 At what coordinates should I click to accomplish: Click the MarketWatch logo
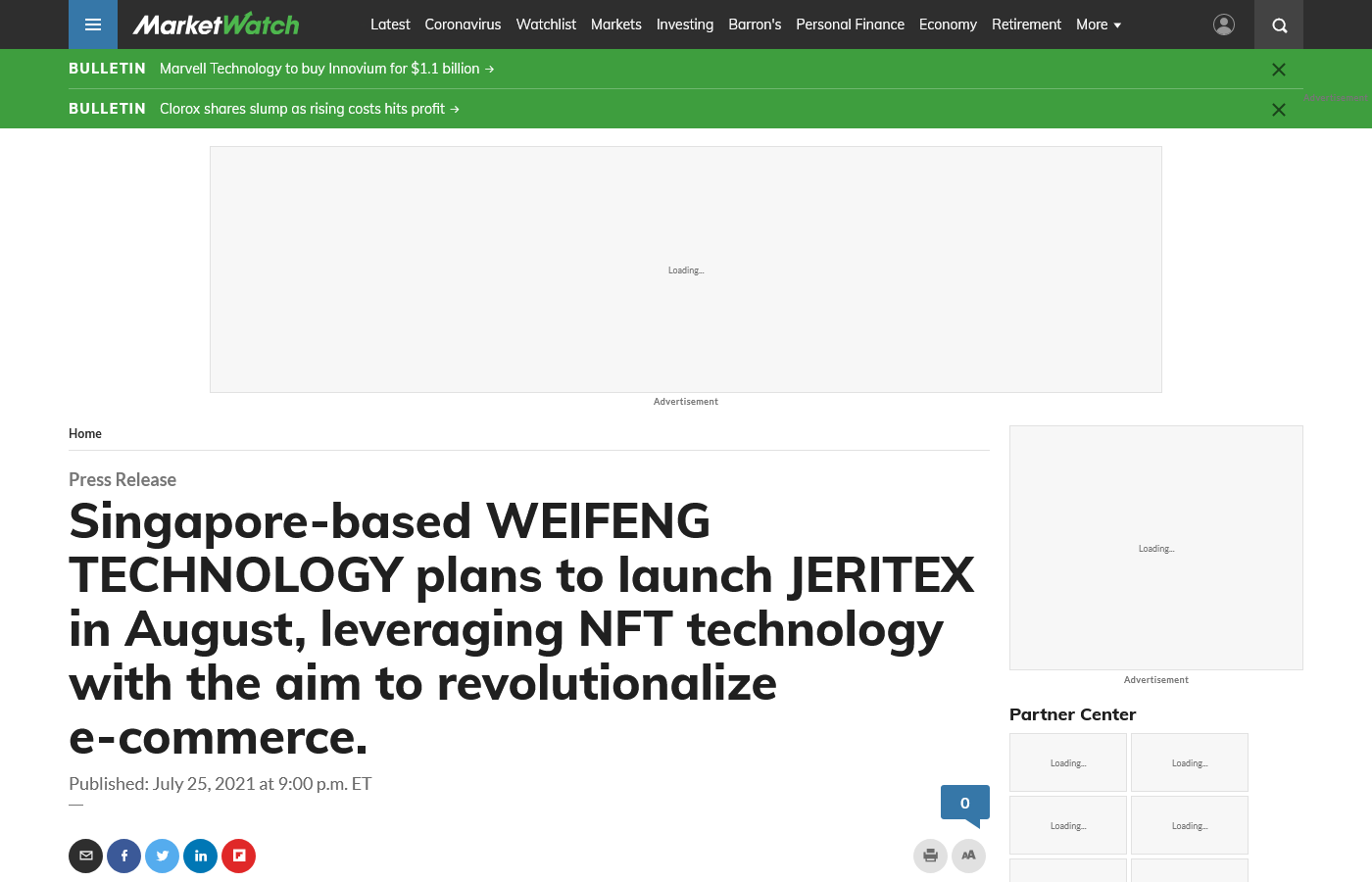[216, 24]
